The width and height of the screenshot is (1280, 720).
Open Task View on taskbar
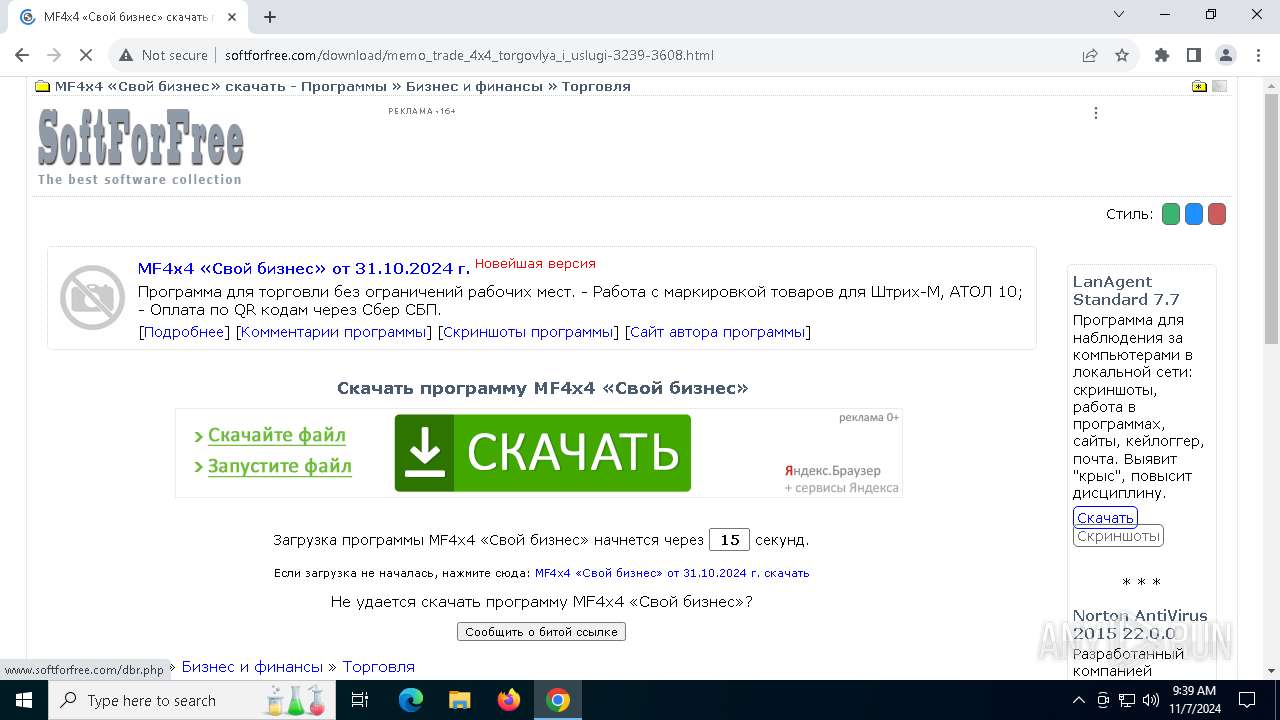click(x=360, y=700)
